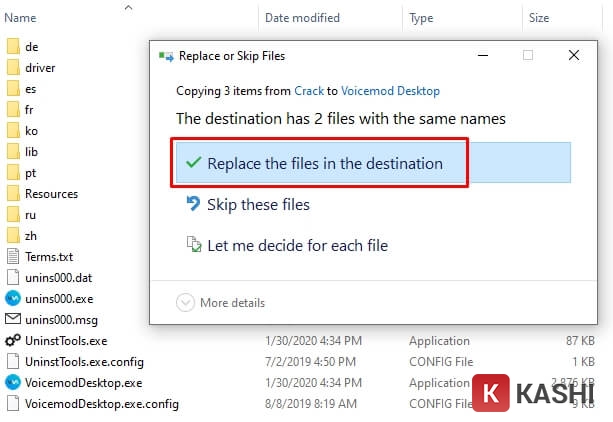Viewport: 613px width, 422px height.
Task: Click the 'pt' folder icon
Action: click(13, 173)
